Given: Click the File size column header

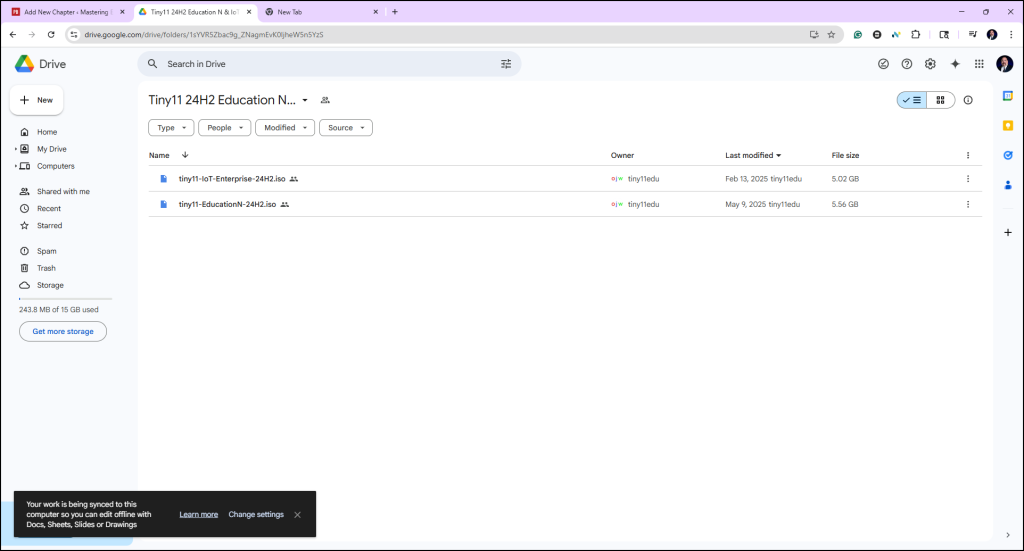Looking at the screenshot, I should tap(845, 155).
